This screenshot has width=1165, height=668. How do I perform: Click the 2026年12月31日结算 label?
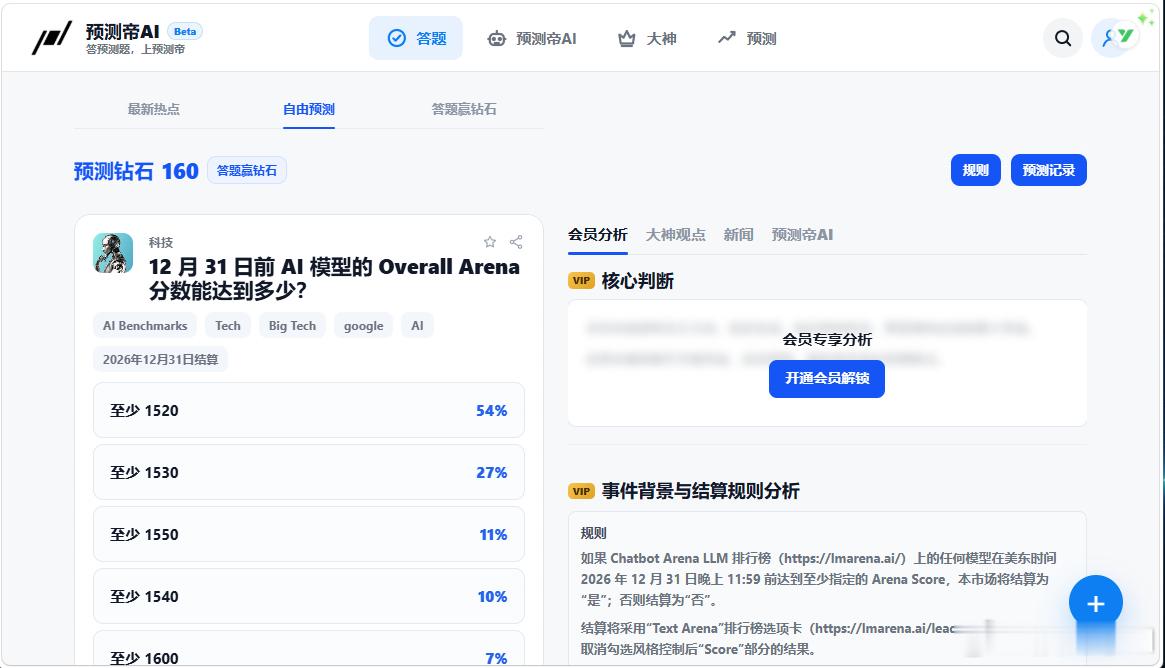pyautogui.click(x=160, y=360)
